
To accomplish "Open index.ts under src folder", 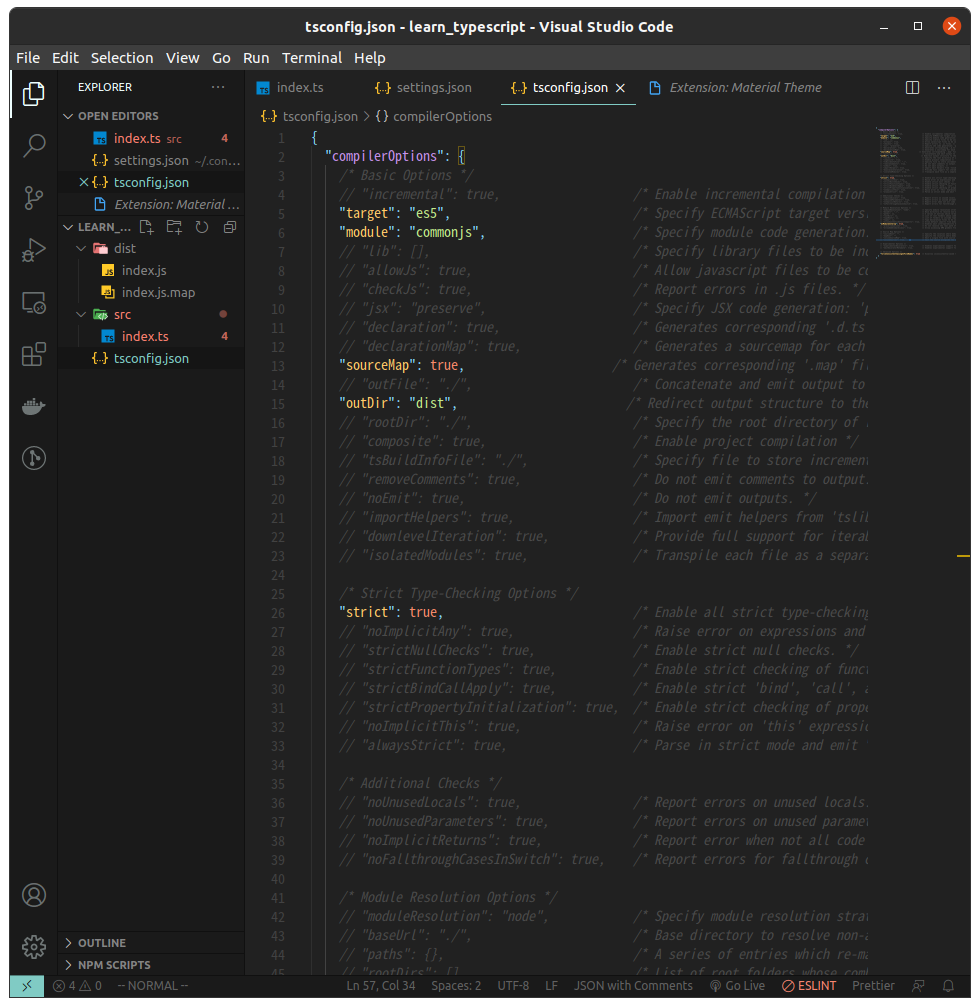I will pos(145,337).
